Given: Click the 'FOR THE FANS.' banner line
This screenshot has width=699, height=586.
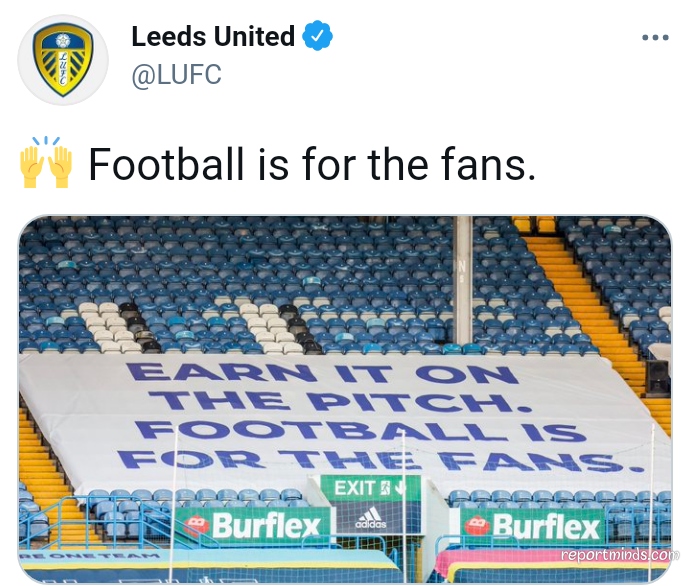Looking at the screenshot, I should [381, 460].
